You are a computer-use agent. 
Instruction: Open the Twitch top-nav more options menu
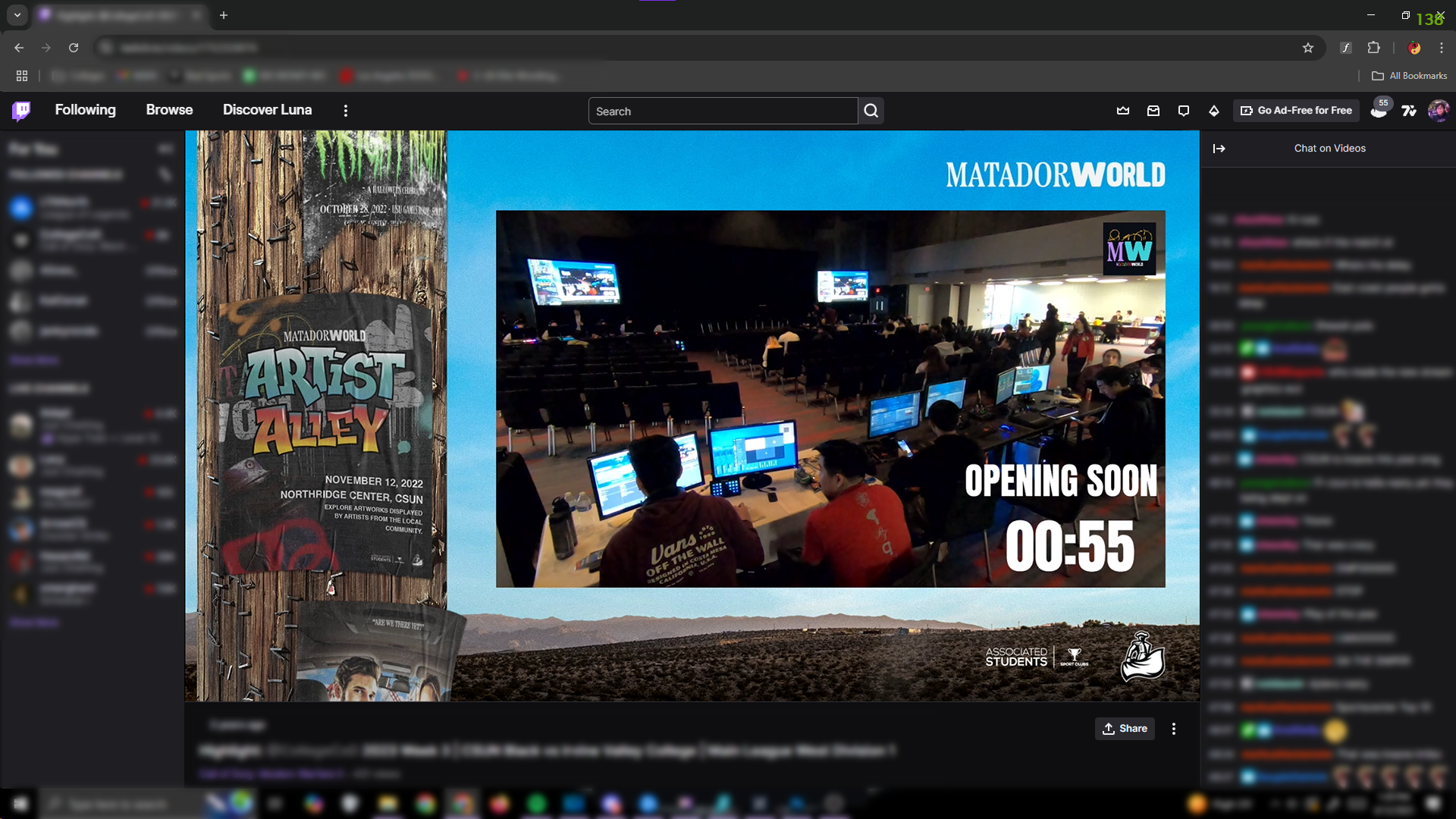(346, 111)
